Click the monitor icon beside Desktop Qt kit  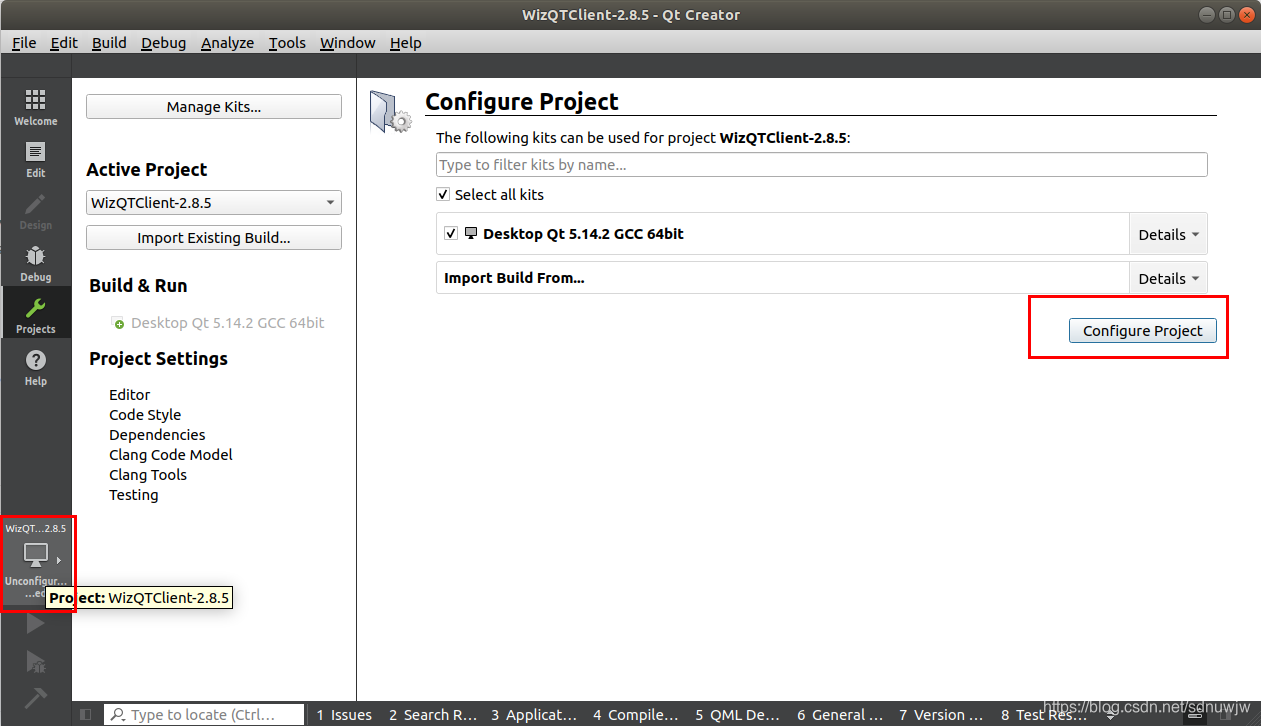pos(471,233)
